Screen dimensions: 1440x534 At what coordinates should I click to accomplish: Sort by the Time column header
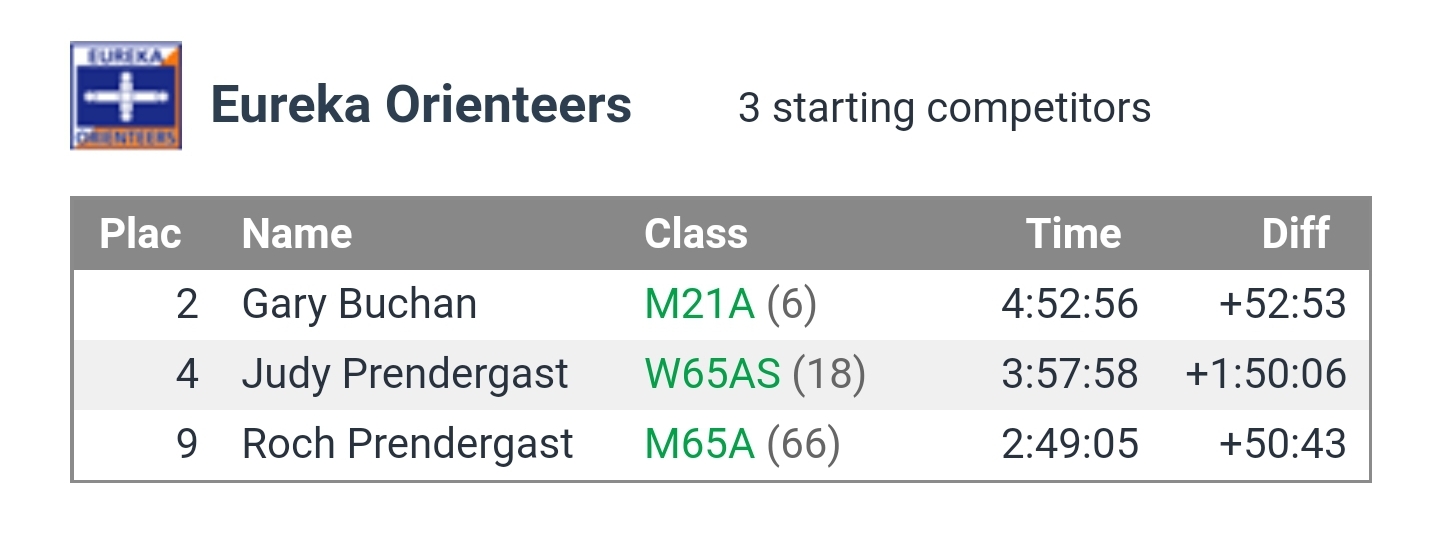pyautogui.click(x=1073, y=234)
